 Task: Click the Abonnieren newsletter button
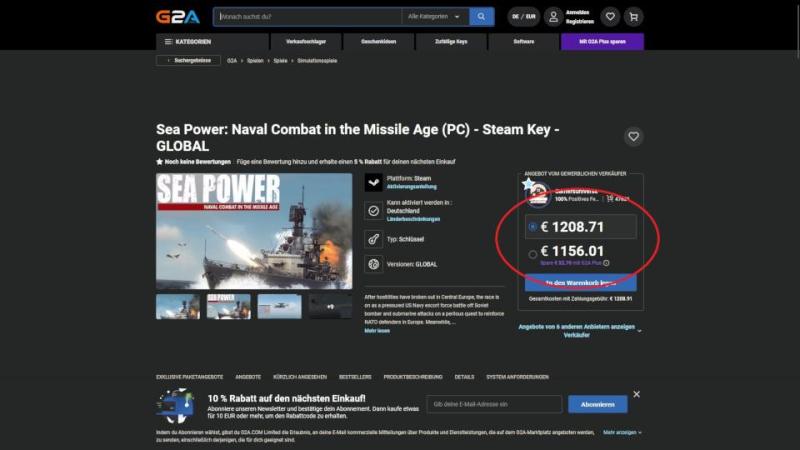(597, 405)
